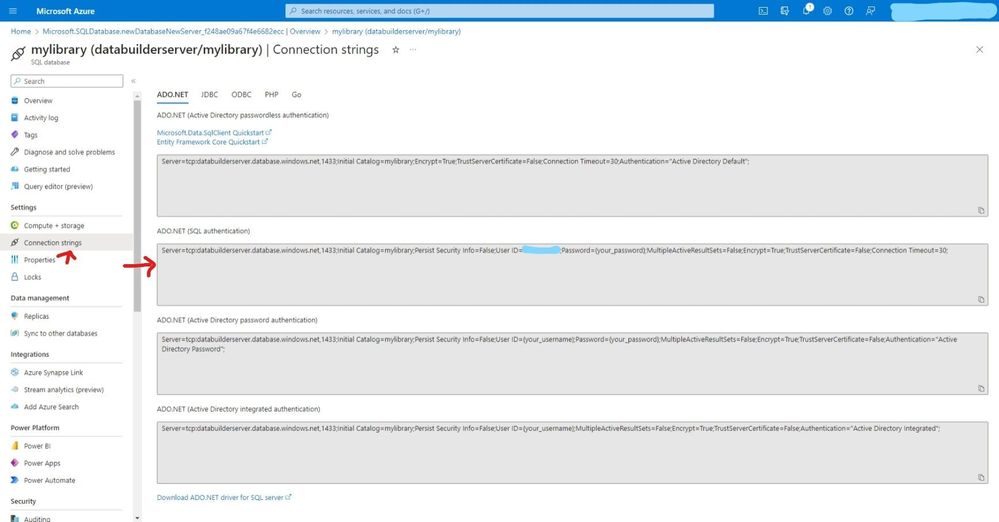Click the sidebar scroll down arrow
Image resolution: width=999 pixels, height=522 pixels.
[137, 518]
